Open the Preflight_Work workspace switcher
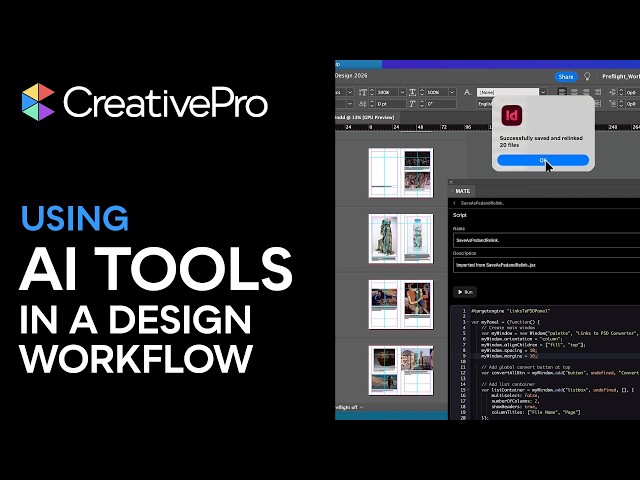 tap(620, 76)
